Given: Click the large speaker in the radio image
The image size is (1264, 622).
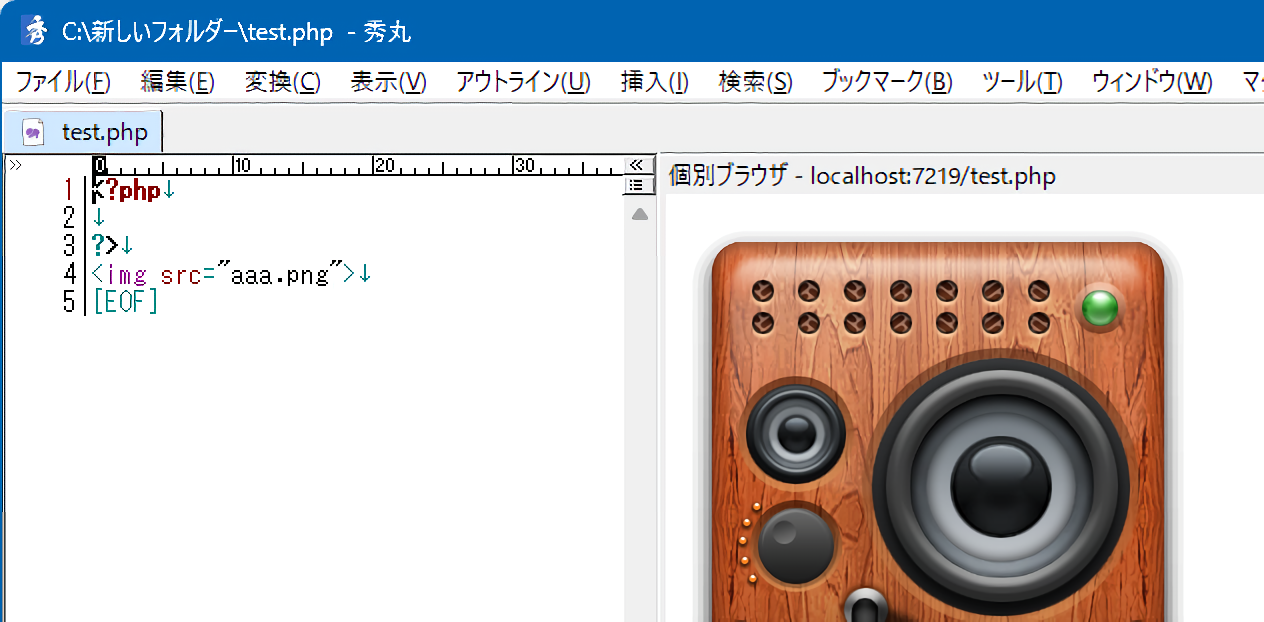Looking at the screenshot, I should [1001, 488].
